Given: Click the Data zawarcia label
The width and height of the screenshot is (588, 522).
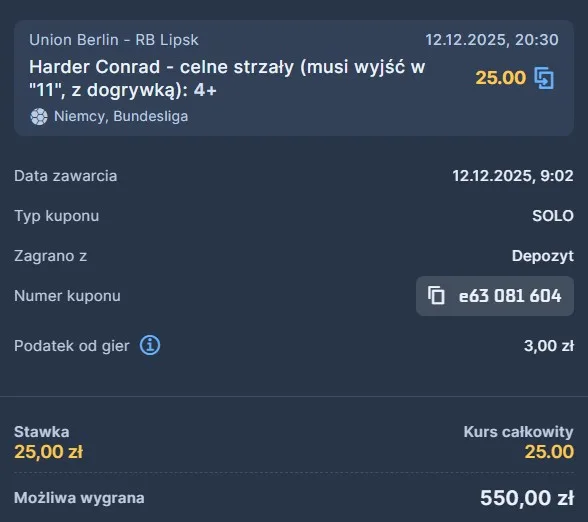Looking at the screenshot, I should click(x=66, y=176).
